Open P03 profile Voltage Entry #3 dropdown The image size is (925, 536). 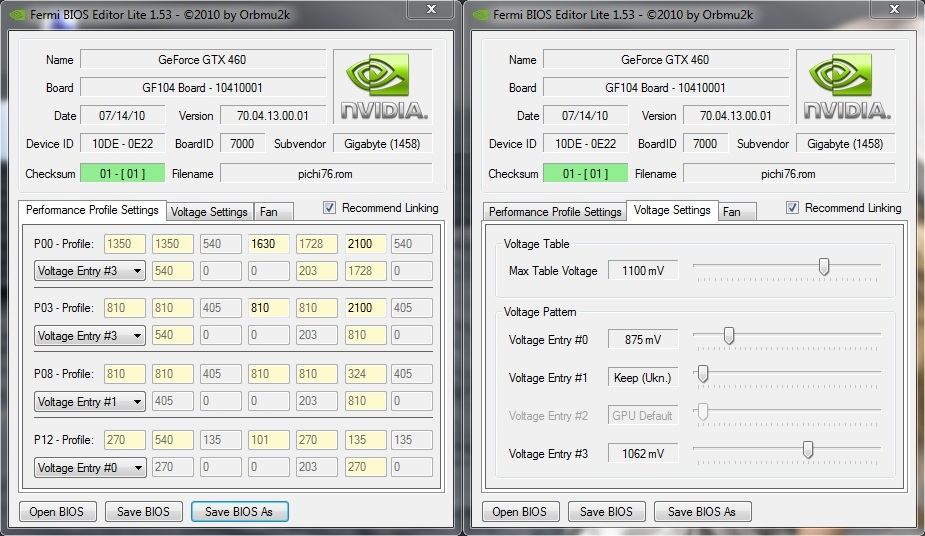90,336
